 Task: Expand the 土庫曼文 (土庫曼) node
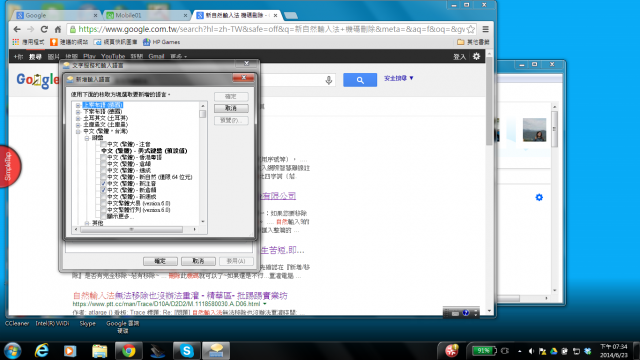point(78,125)
